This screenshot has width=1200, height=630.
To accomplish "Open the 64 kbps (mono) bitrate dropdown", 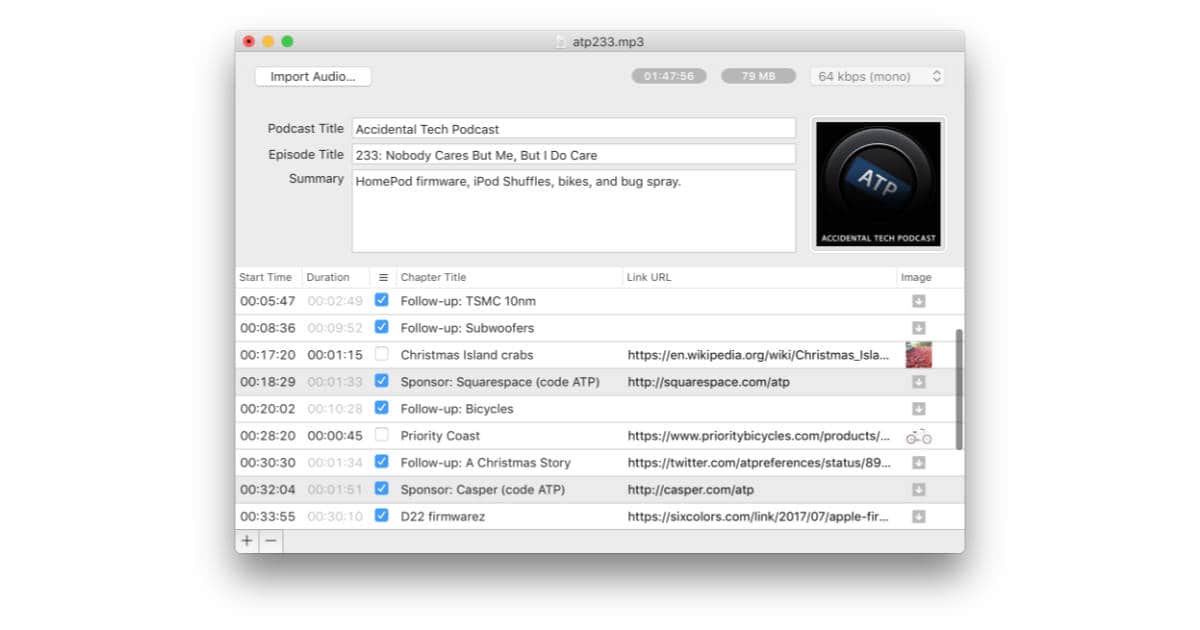I will click(x=877, y=76).
